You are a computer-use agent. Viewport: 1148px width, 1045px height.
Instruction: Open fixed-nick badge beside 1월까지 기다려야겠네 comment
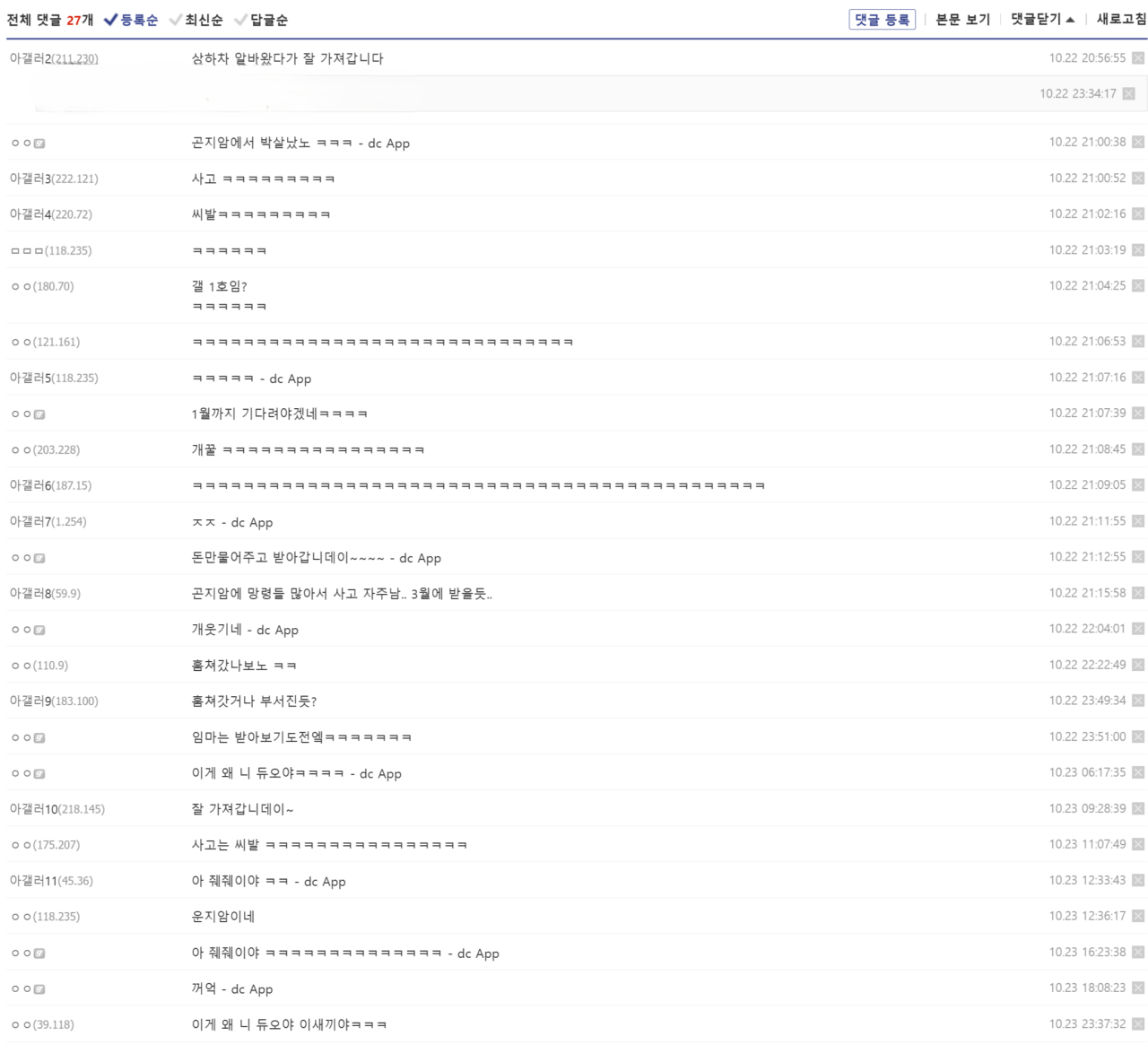39,414
